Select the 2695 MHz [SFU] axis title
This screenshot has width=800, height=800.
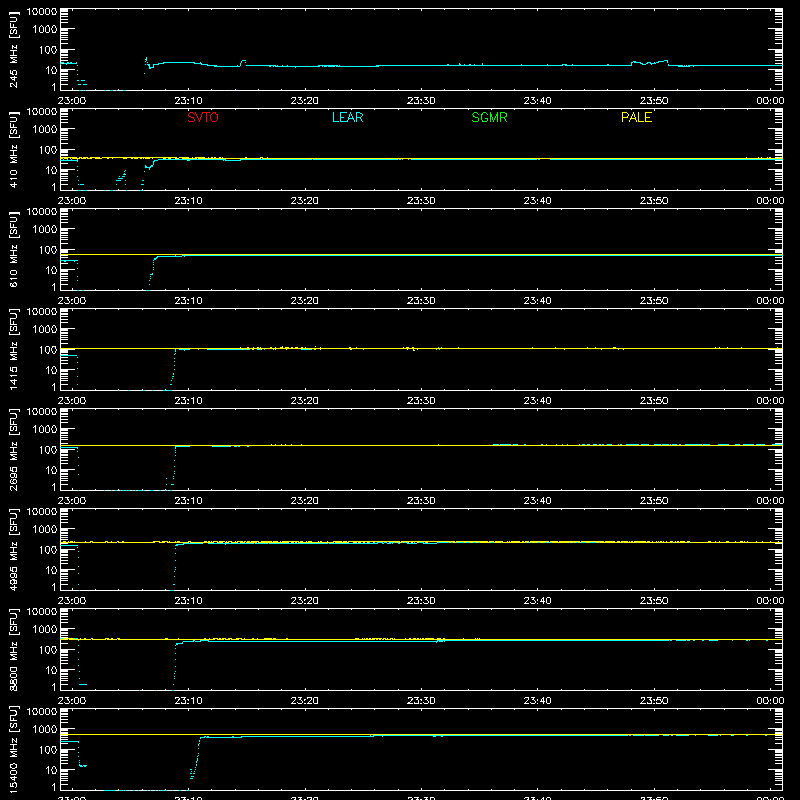[13, 449]
